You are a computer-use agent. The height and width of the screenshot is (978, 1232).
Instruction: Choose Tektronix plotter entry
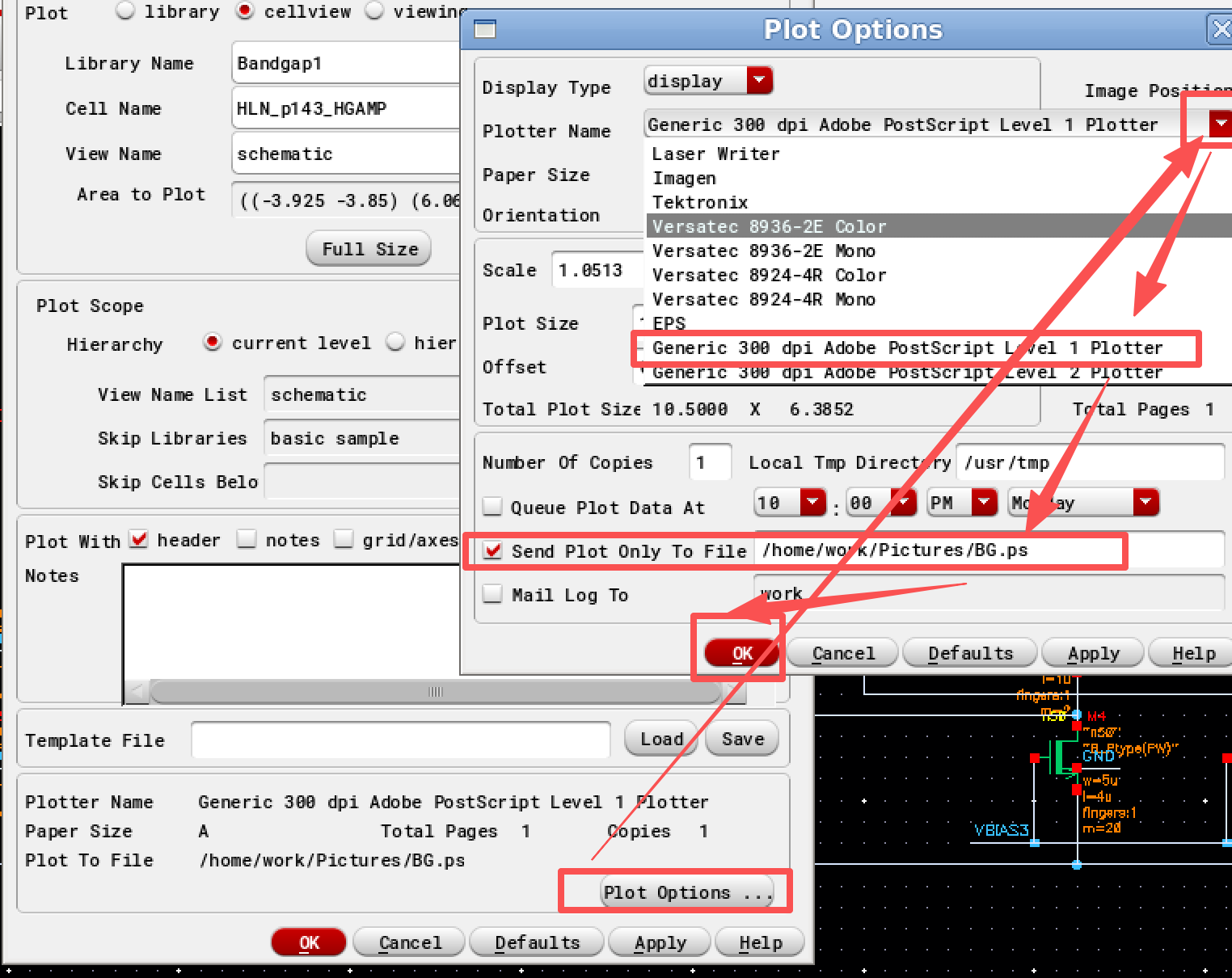(x=939, y=202)
